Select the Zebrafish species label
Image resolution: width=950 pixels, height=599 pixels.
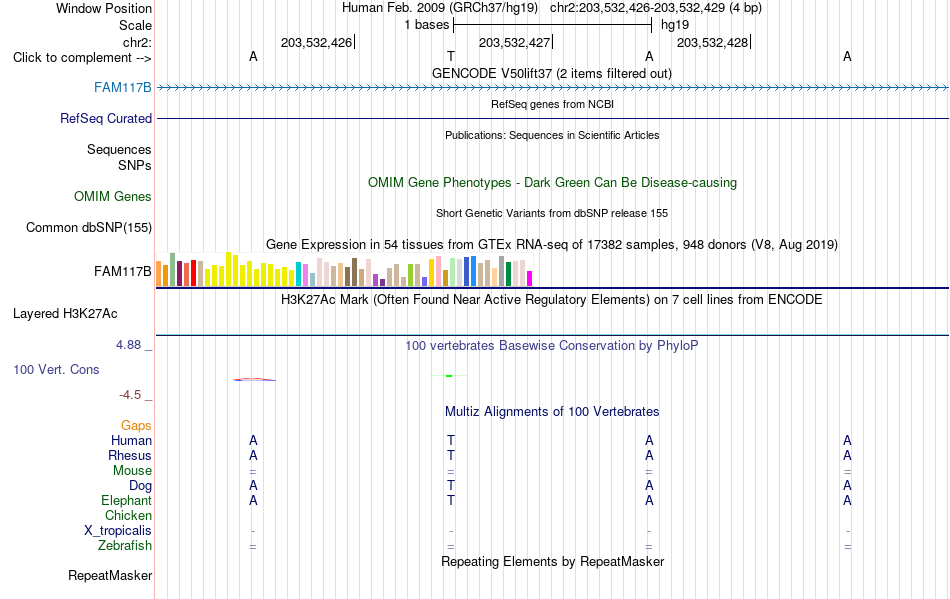(x=124, y=546)
